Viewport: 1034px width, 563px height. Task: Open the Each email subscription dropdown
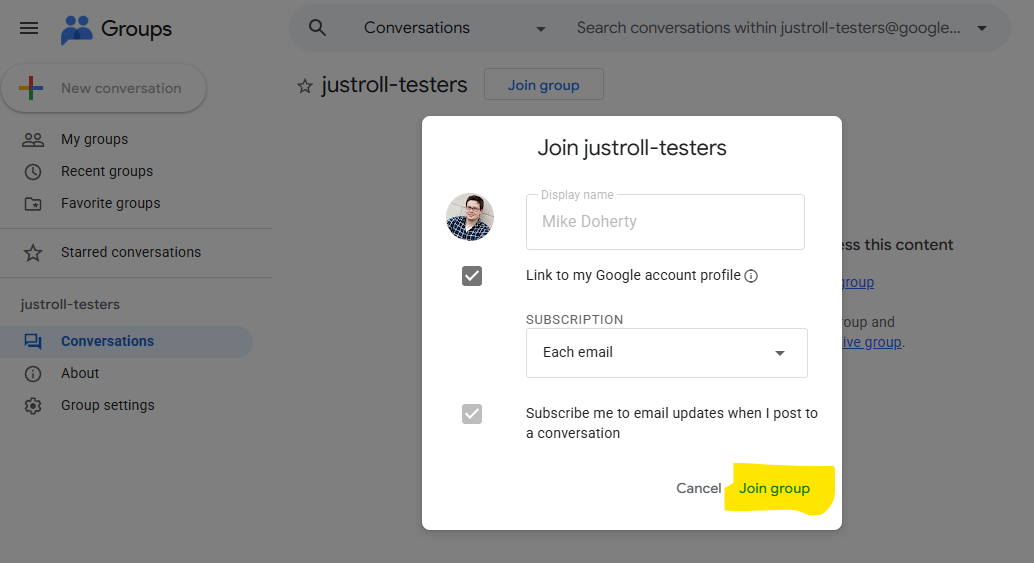coord(667,353)
